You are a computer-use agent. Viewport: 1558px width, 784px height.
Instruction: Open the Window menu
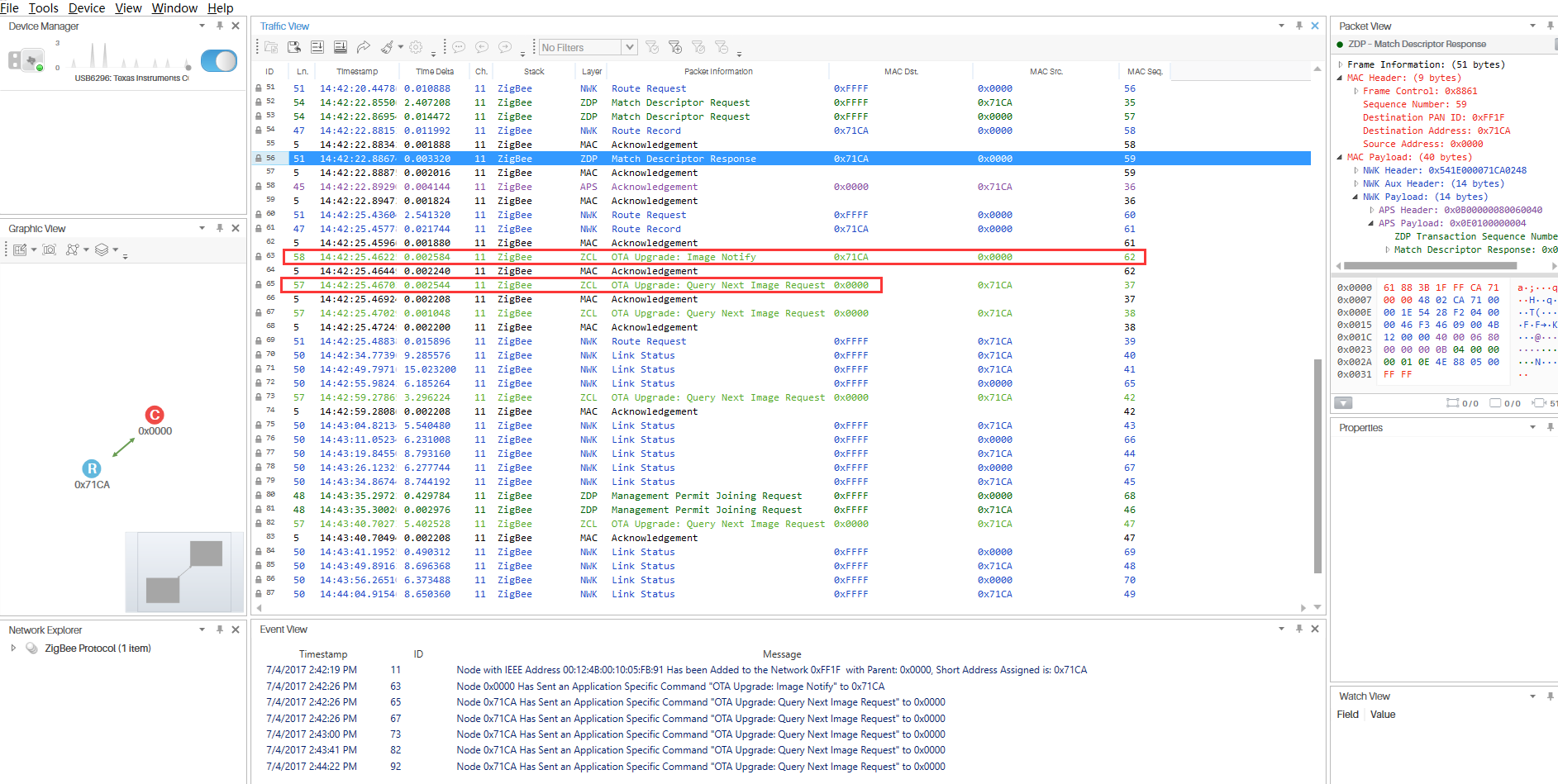174,8
